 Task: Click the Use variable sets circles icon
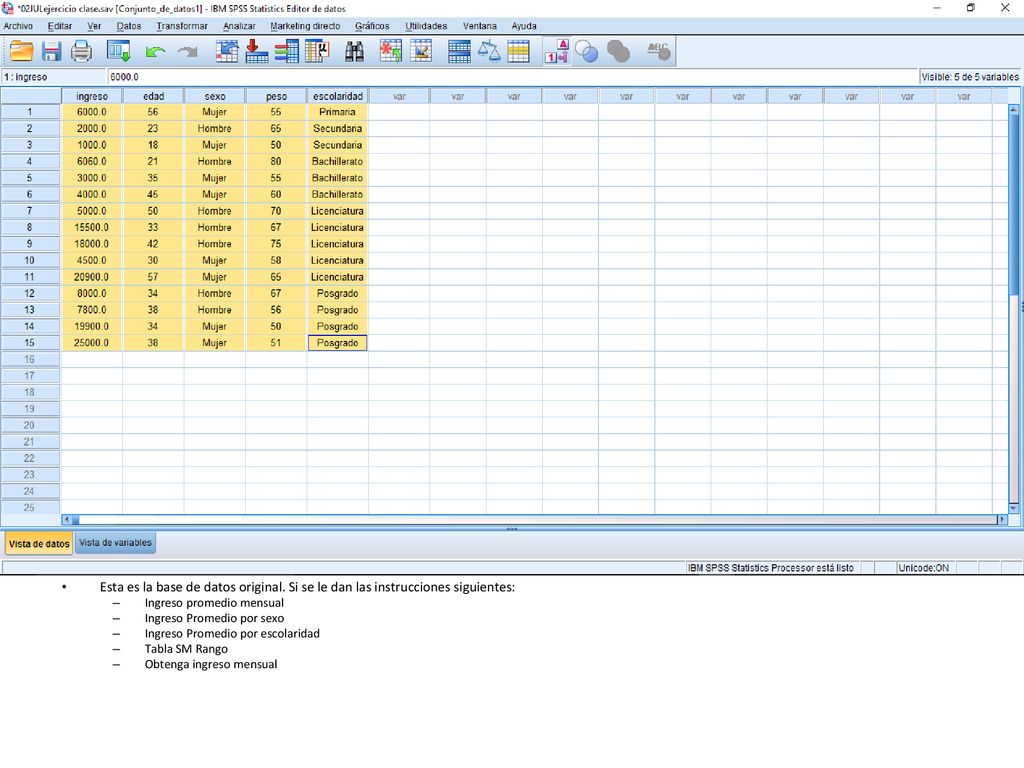(x=586, y=52)
